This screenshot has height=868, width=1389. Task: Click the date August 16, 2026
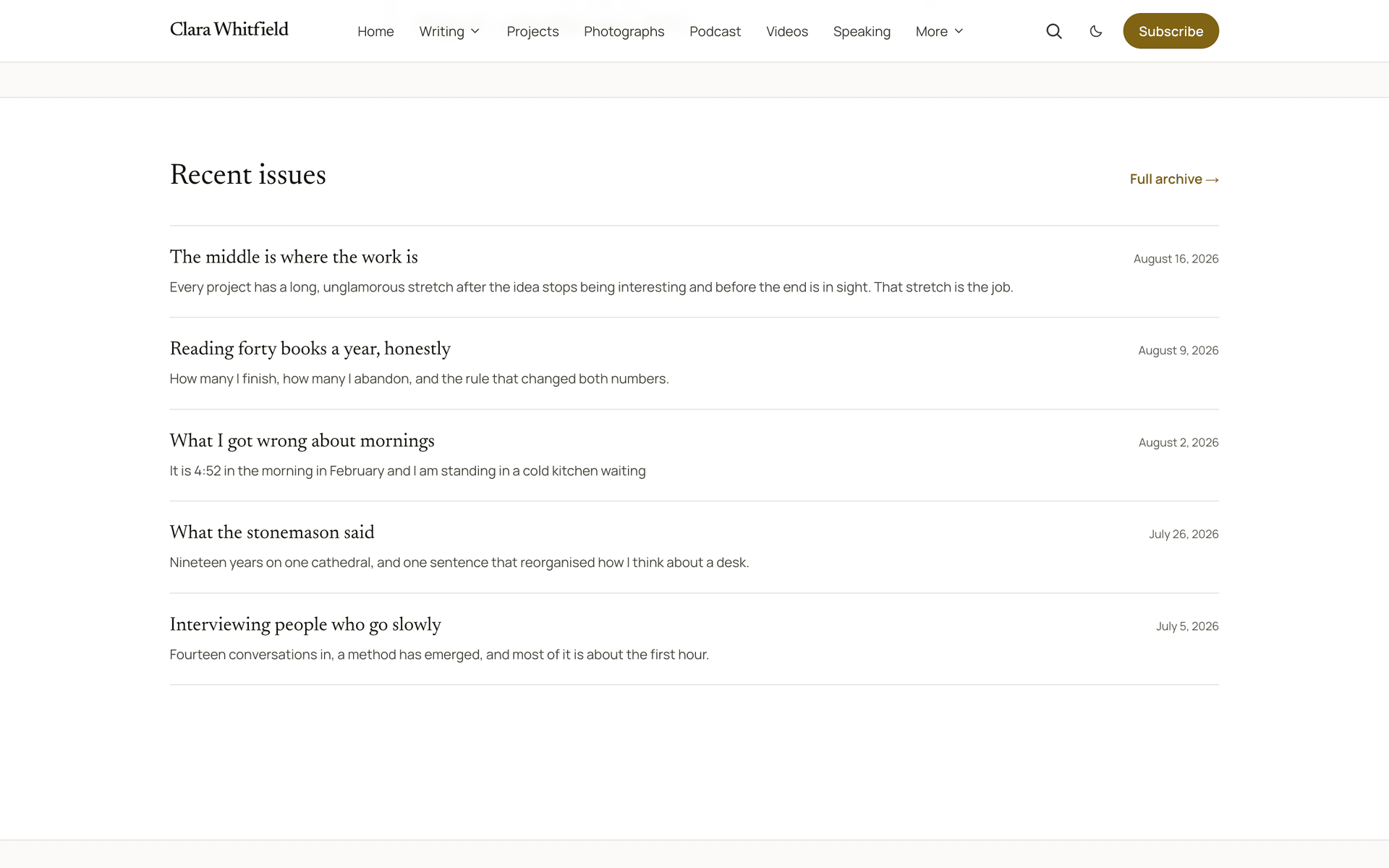1176,258
